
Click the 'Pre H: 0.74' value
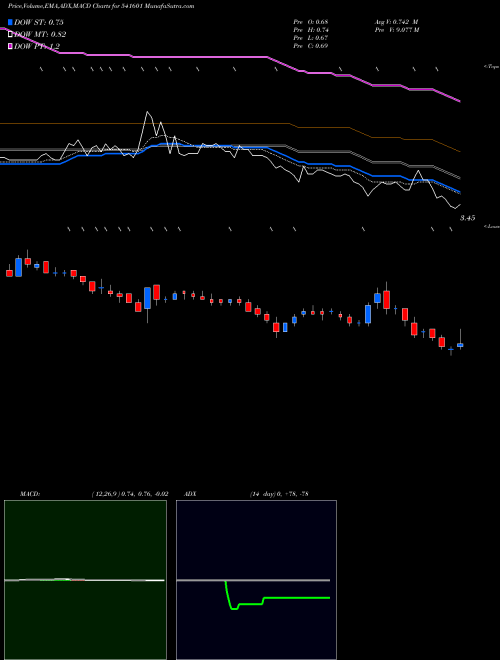click(x=311, y=30)
